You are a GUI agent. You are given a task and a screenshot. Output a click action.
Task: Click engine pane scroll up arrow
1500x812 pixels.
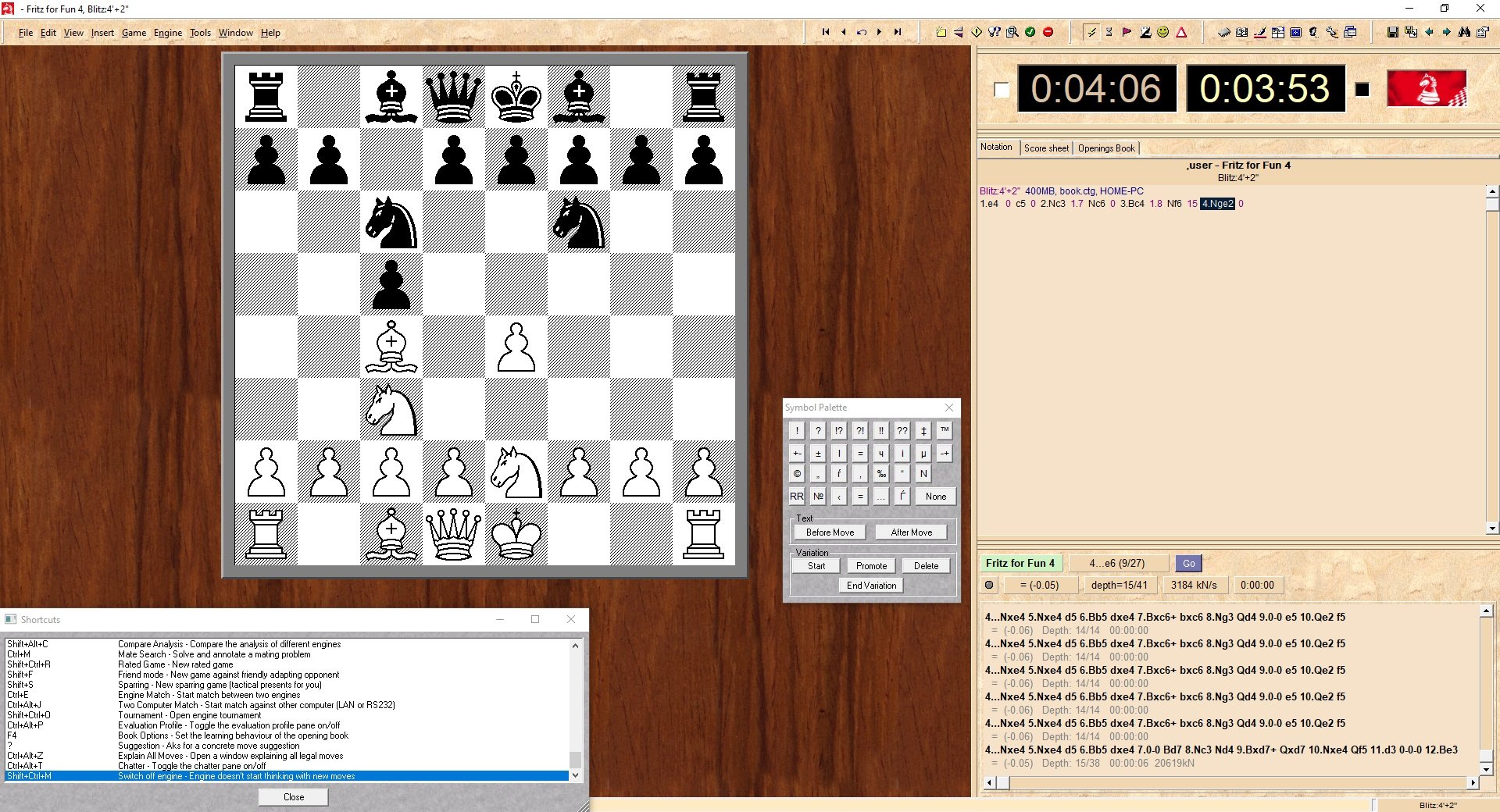pyautogui.click(x=1486, y=611)
